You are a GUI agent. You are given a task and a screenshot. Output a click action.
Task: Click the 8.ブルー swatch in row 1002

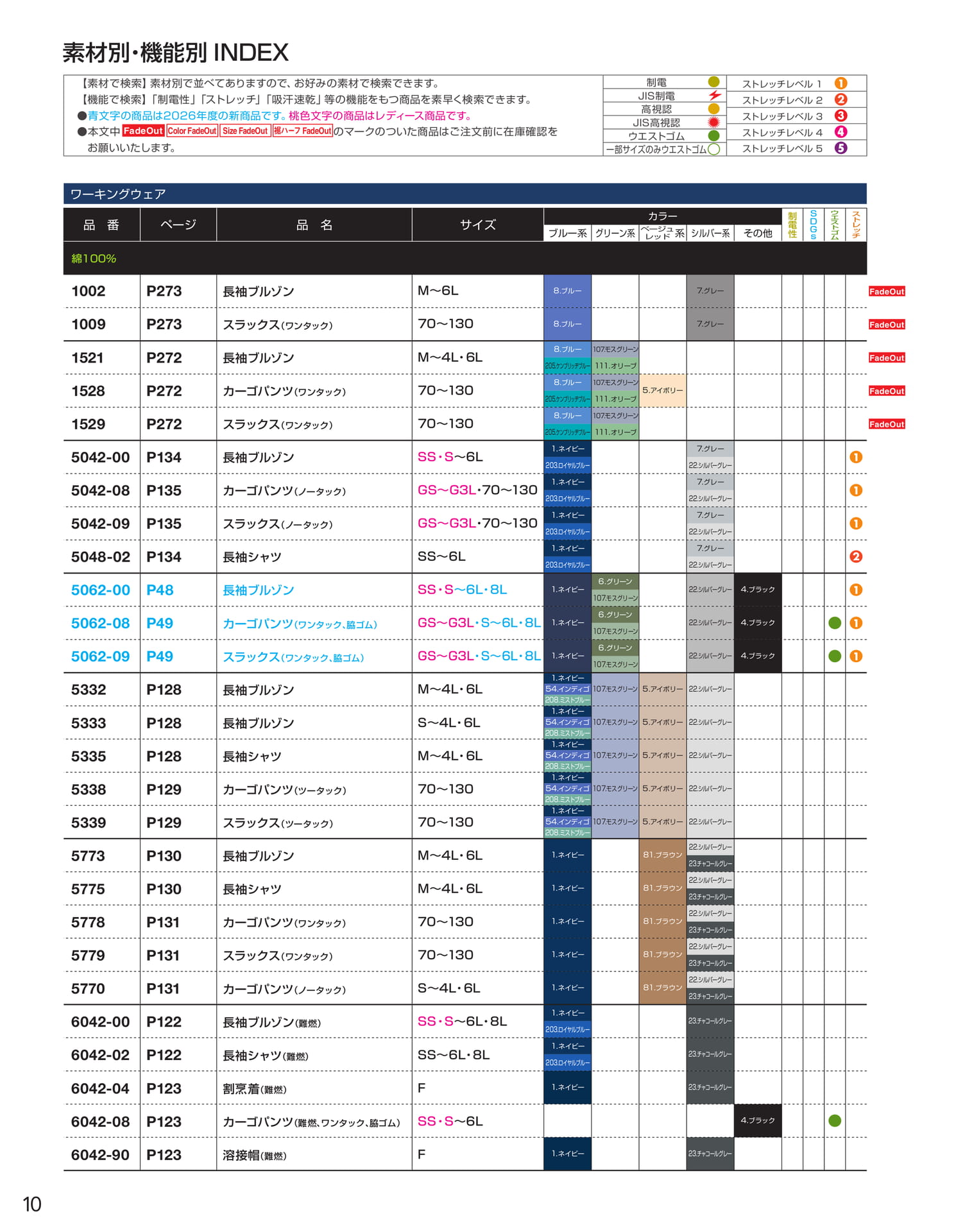[567, 291]
